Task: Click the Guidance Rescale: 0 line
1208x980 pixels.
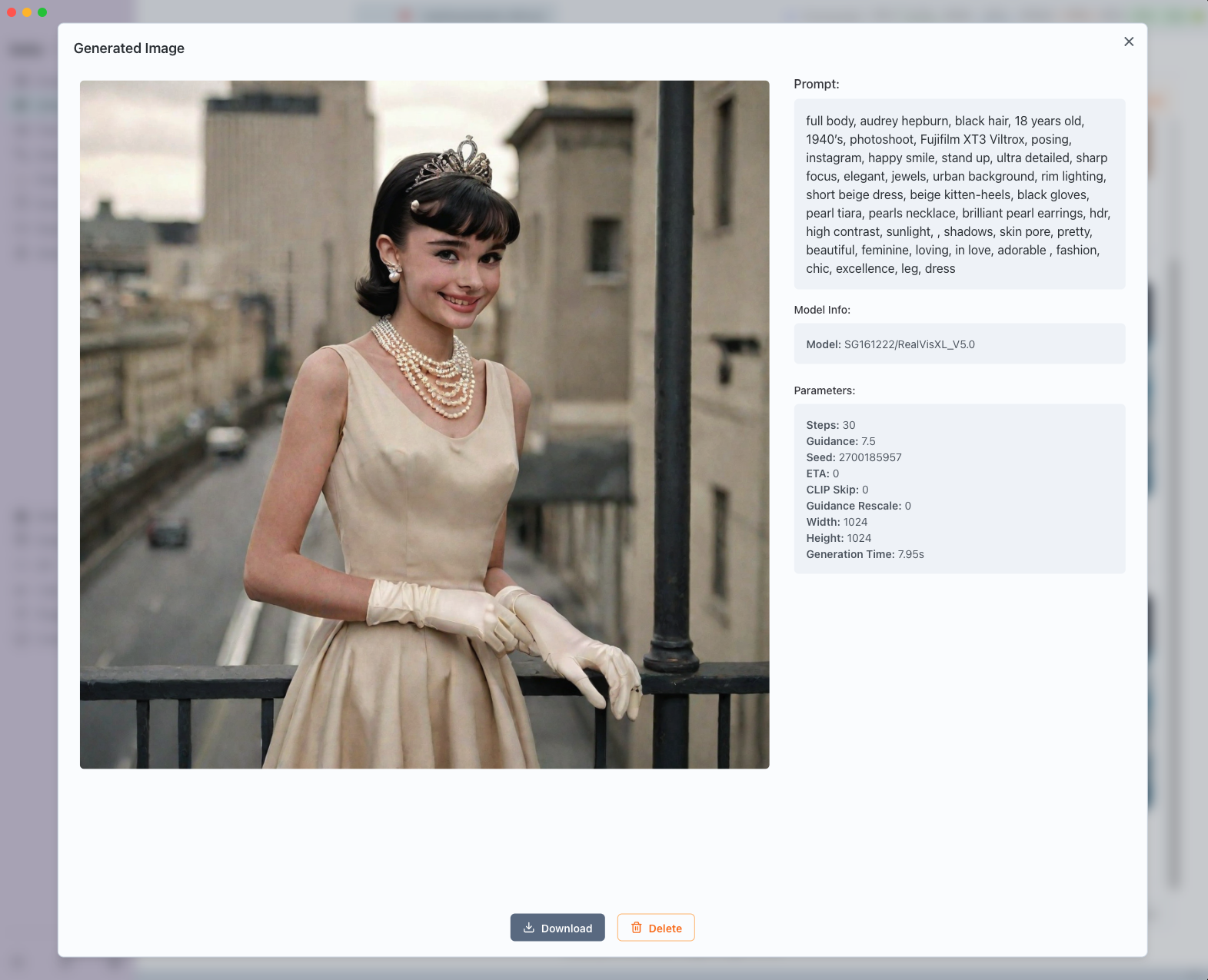Action: [858, 506]
